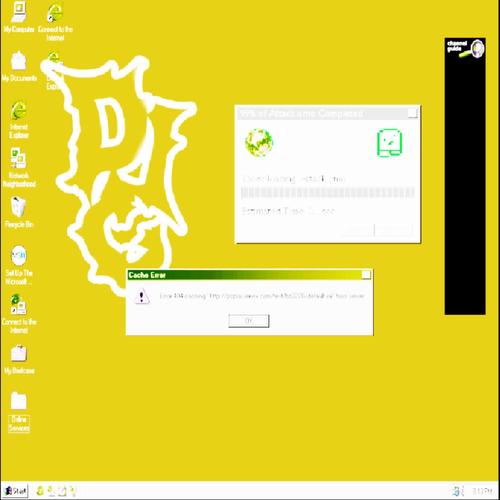Open the My Computer desktop icon
500x500 pixels.
pos(19,17)
